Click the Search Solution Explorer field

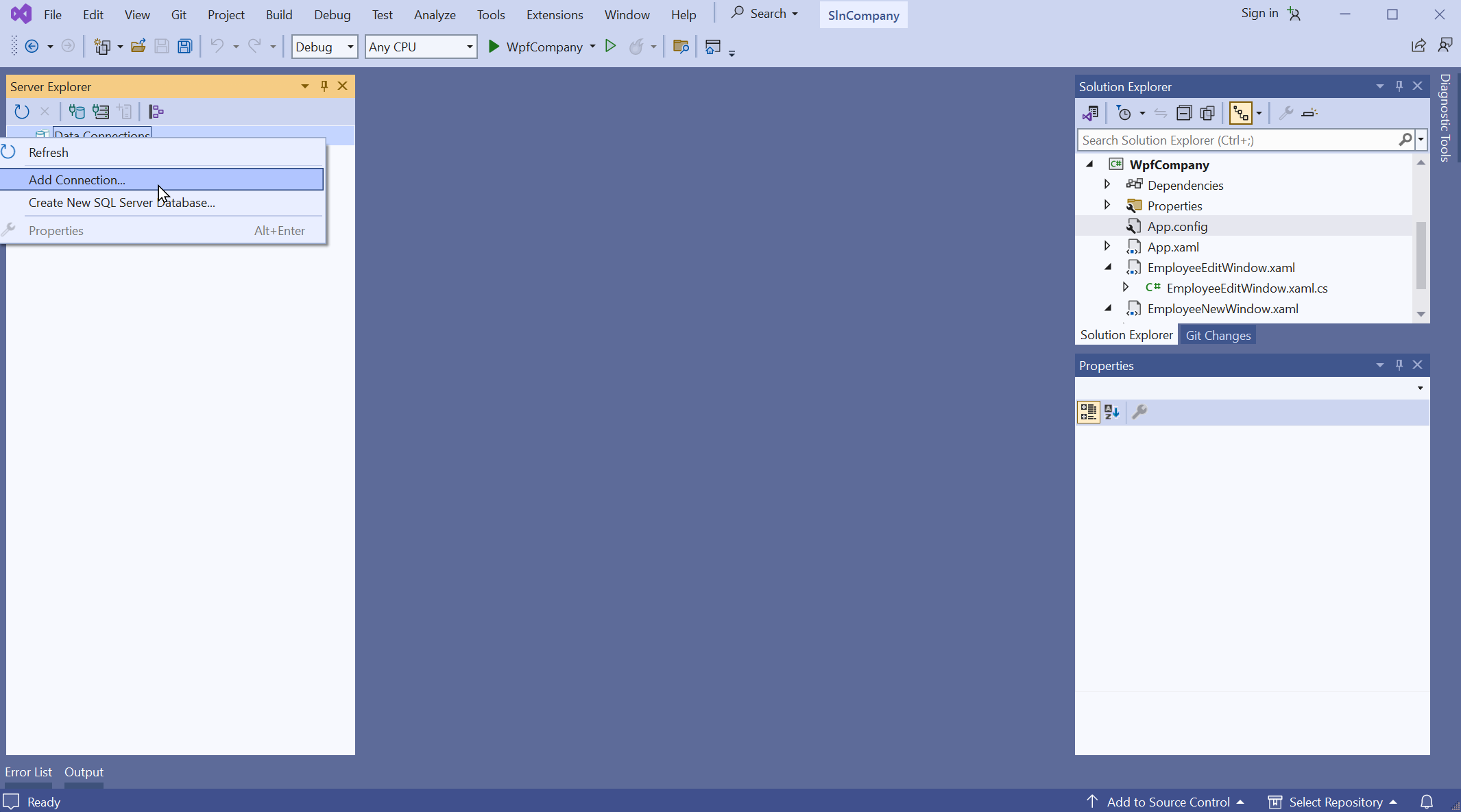click(1237, 140)
